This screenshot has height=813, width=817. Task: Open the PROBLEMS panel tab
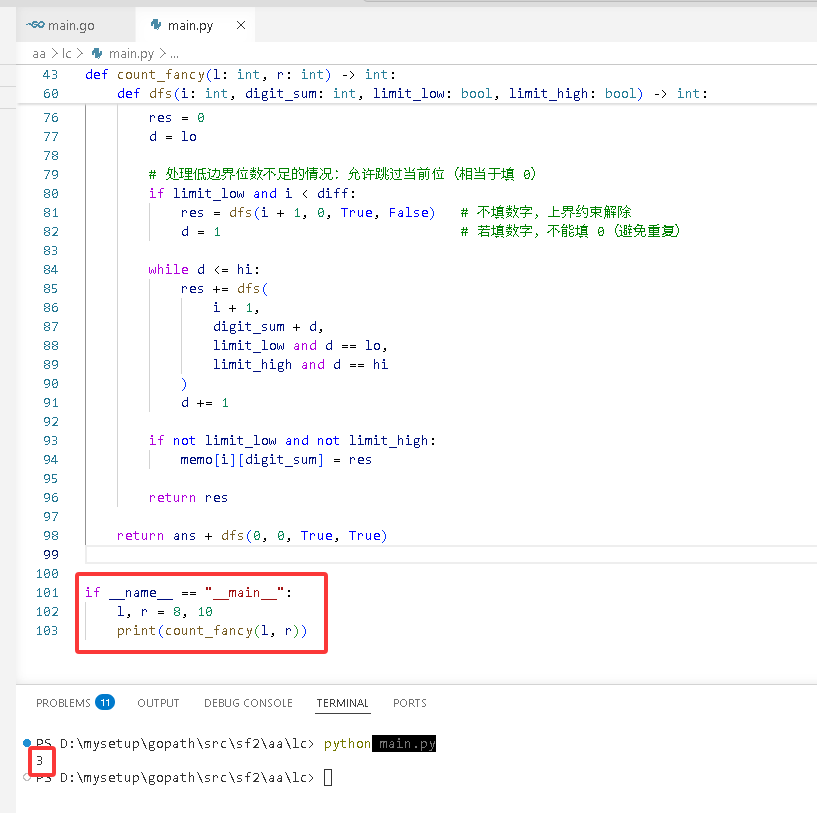point(64,703)
